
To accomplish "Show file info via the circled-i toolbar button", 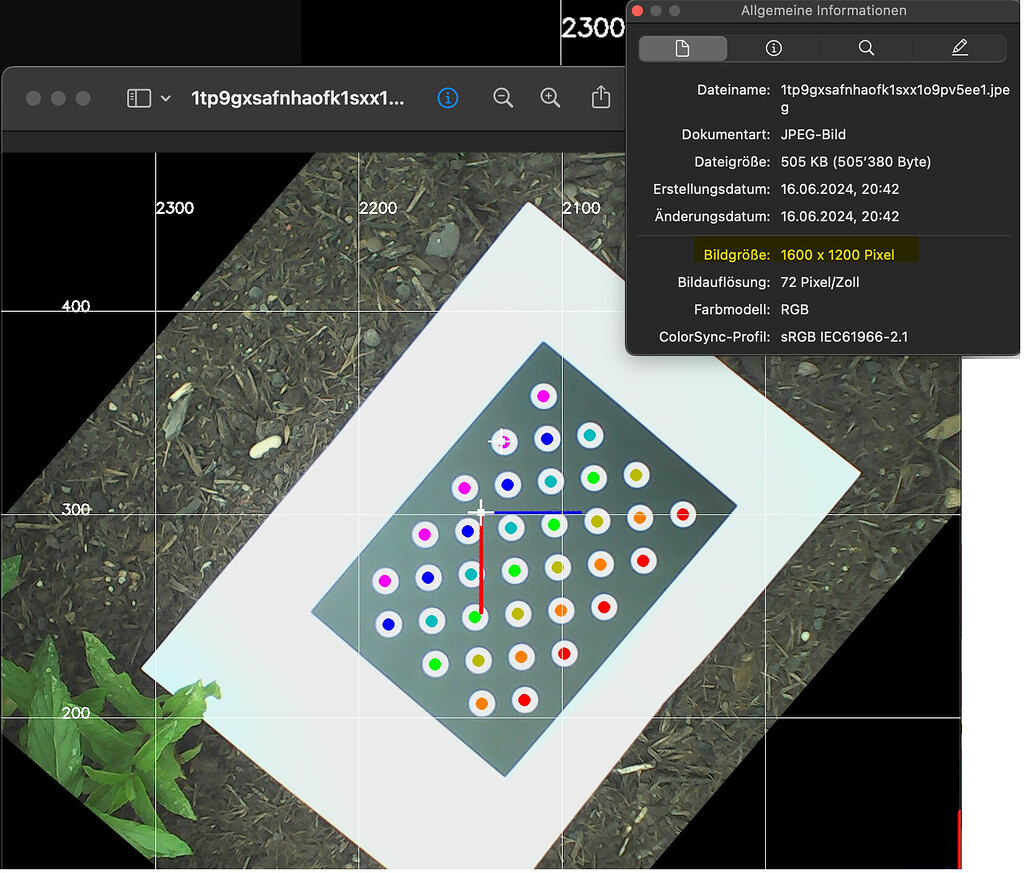I will [447, 98].
